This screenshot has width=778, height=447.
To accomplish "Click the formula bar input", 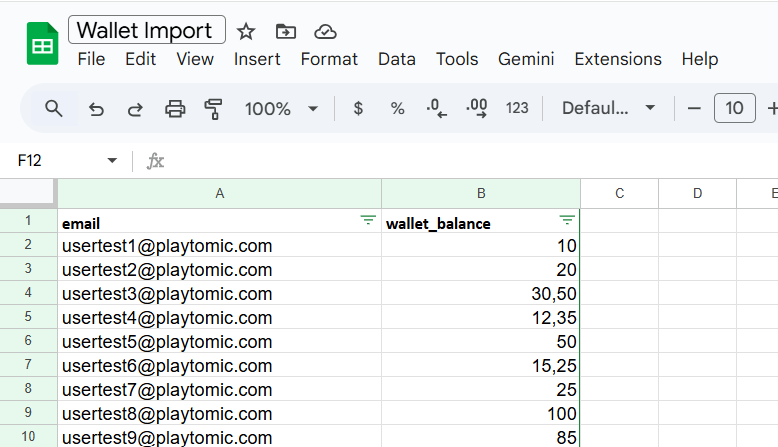I will tap(471, 161).
